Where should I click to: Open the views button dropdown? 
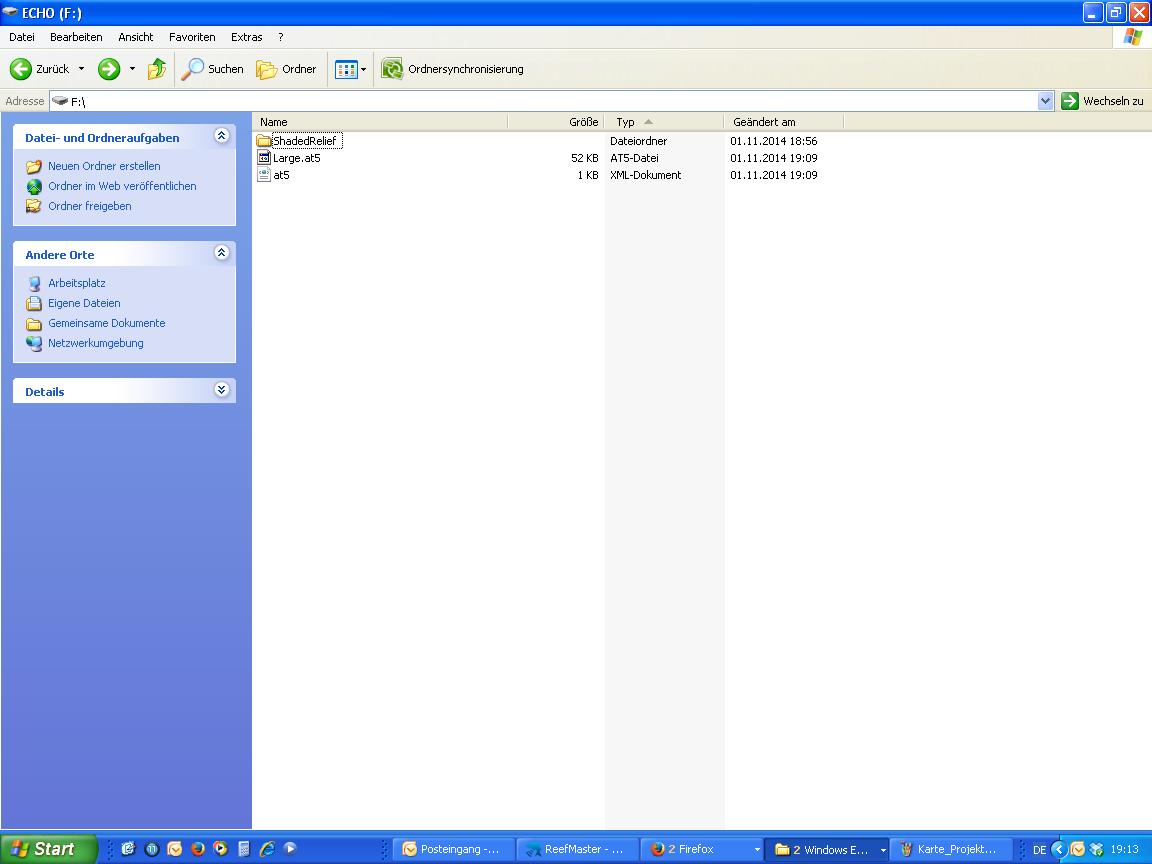pyautogui.click(x=363, y=69)
